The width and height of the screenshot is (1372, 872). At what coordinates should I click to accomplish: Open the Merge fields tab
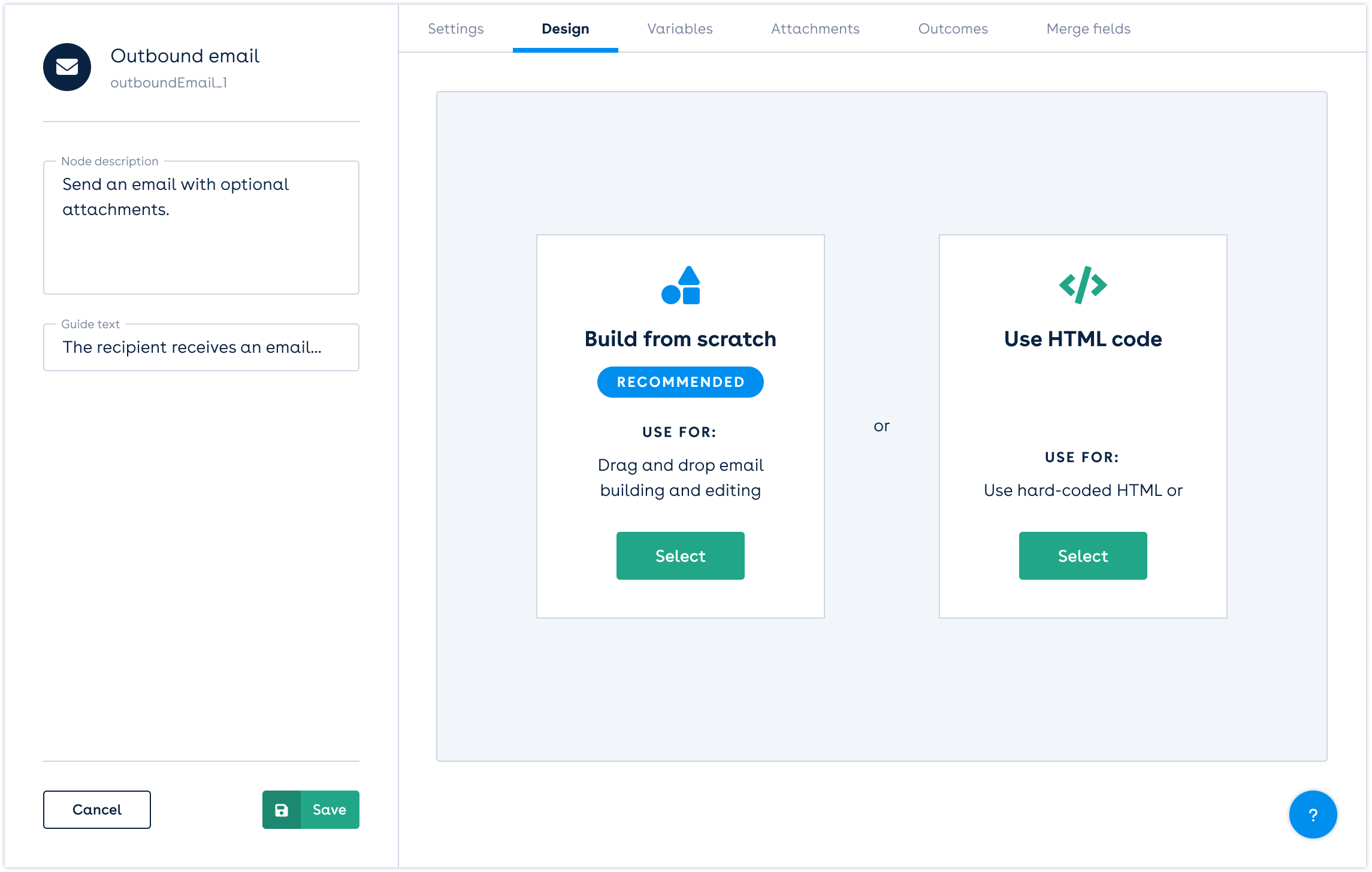coord(1088,29)
